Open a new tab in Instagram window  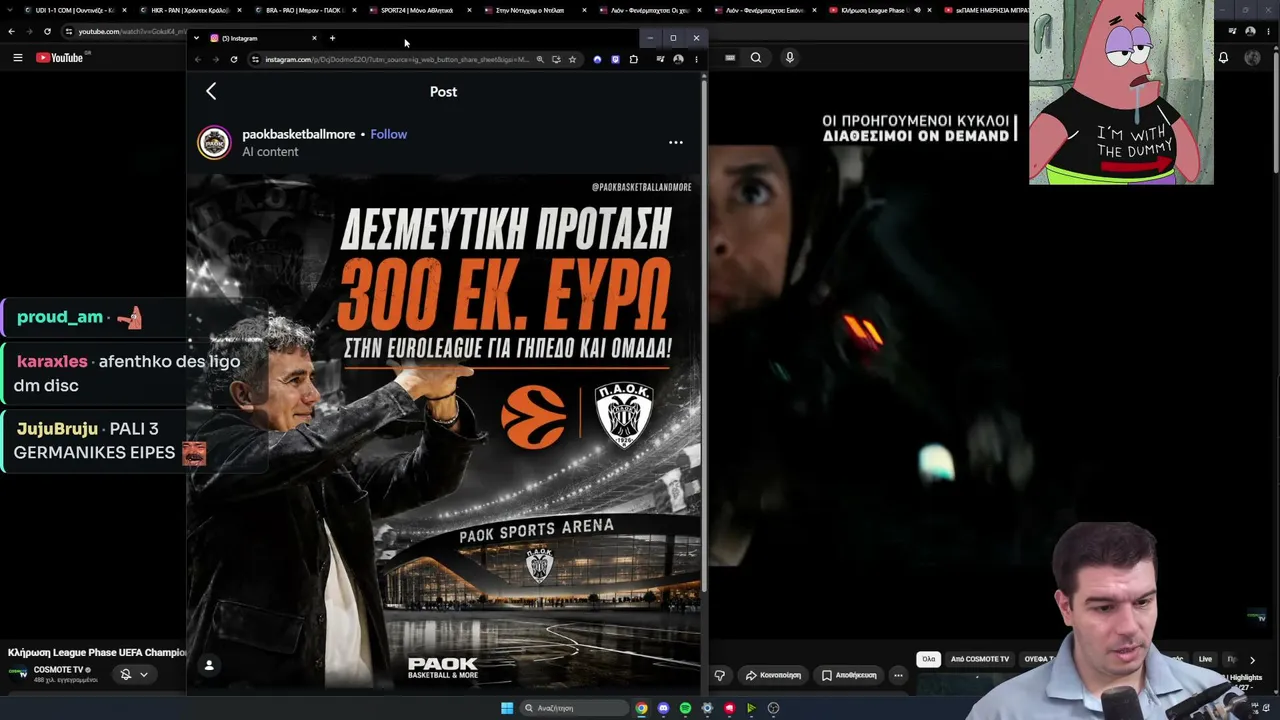(332, 38)
